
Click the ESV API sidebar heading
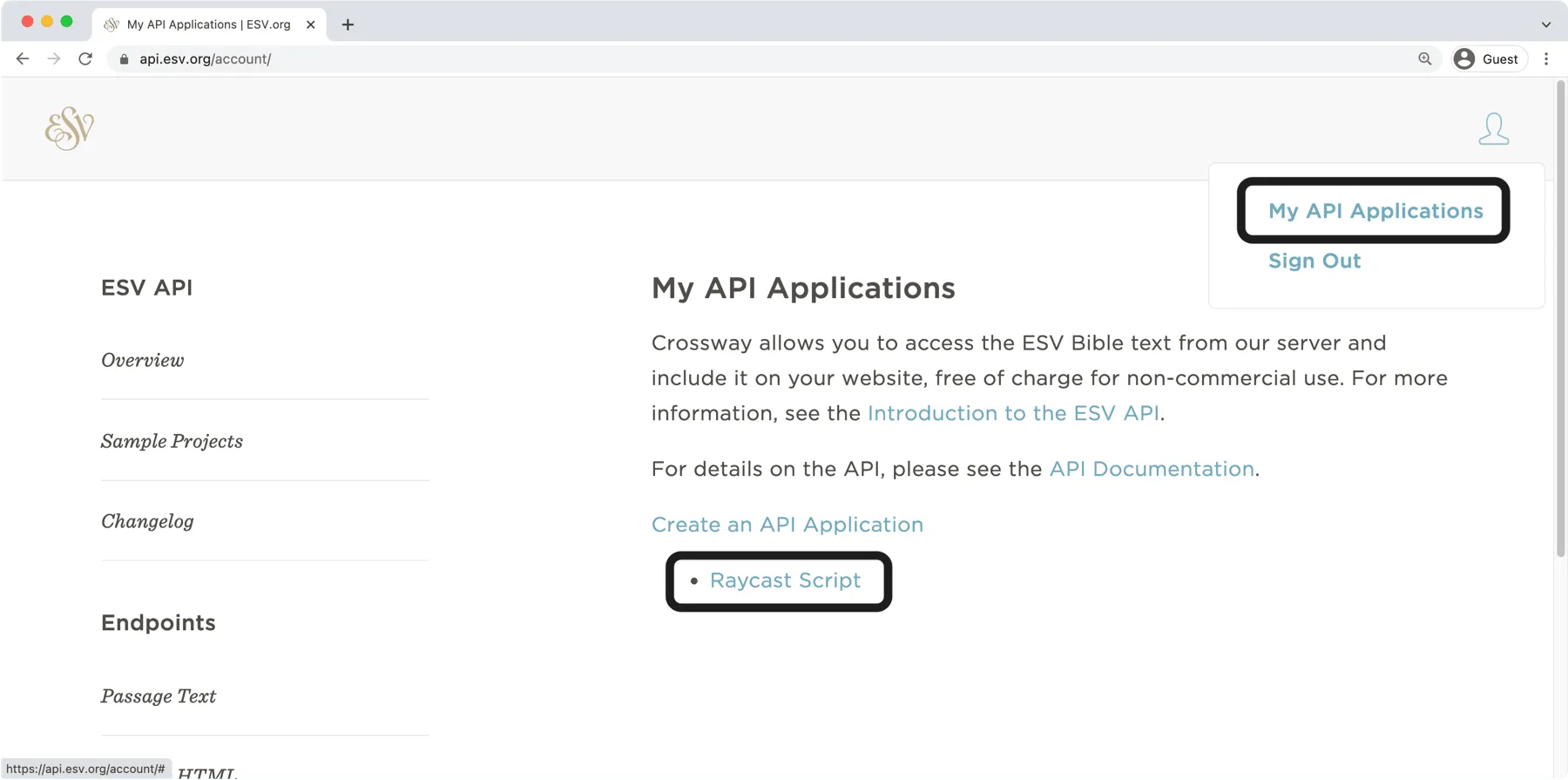146,288
